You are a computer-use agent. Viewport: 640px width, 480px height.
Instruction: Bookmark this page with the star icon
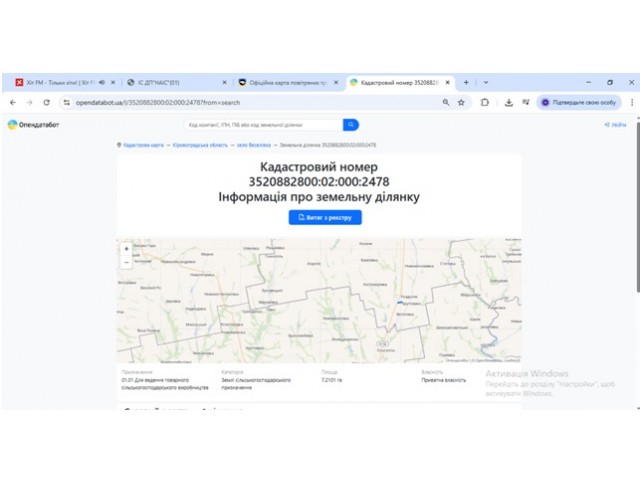pos(461,102)
